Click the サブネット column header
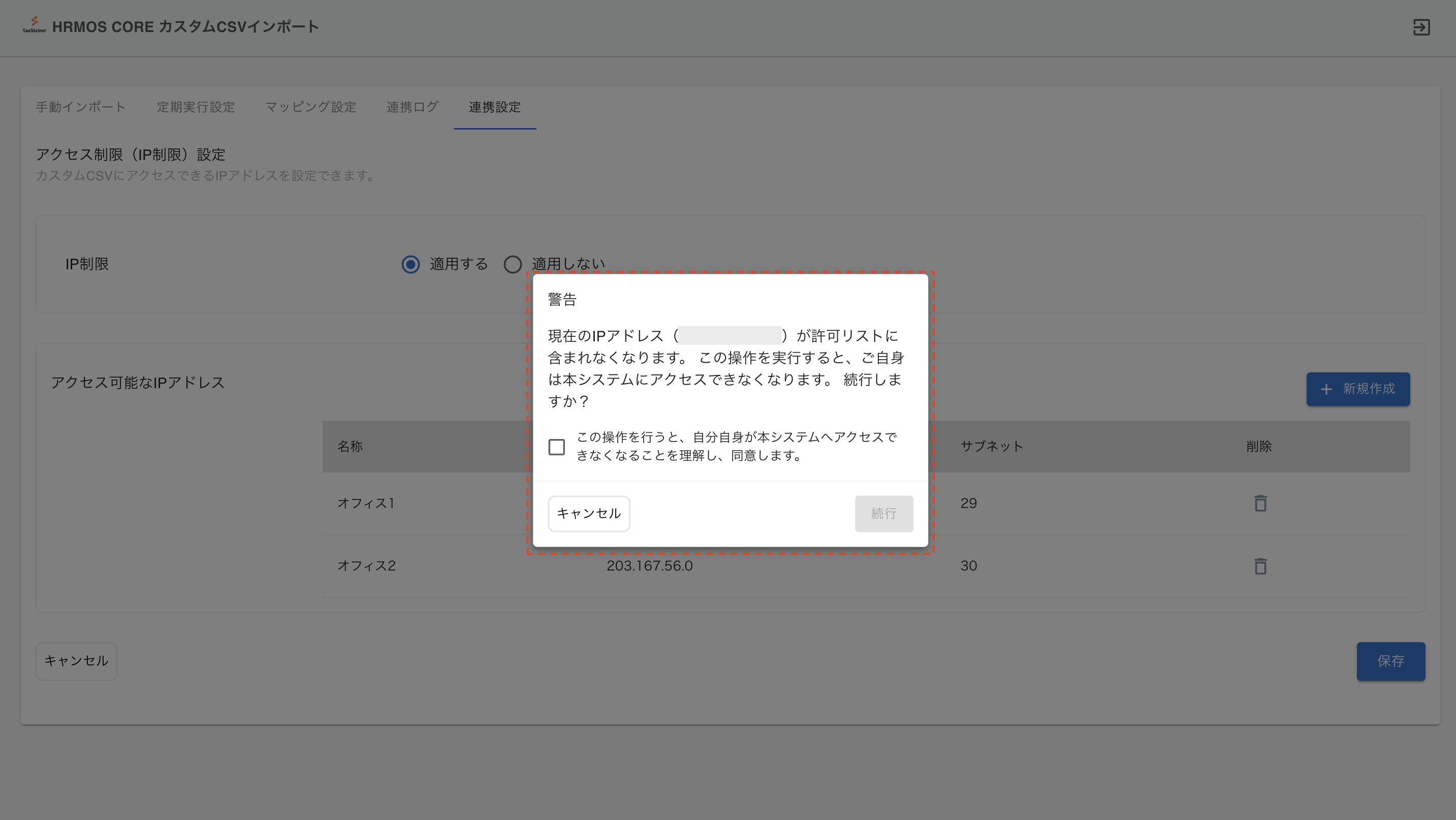This screenshot has width=1456, height=820. (991, 446)
